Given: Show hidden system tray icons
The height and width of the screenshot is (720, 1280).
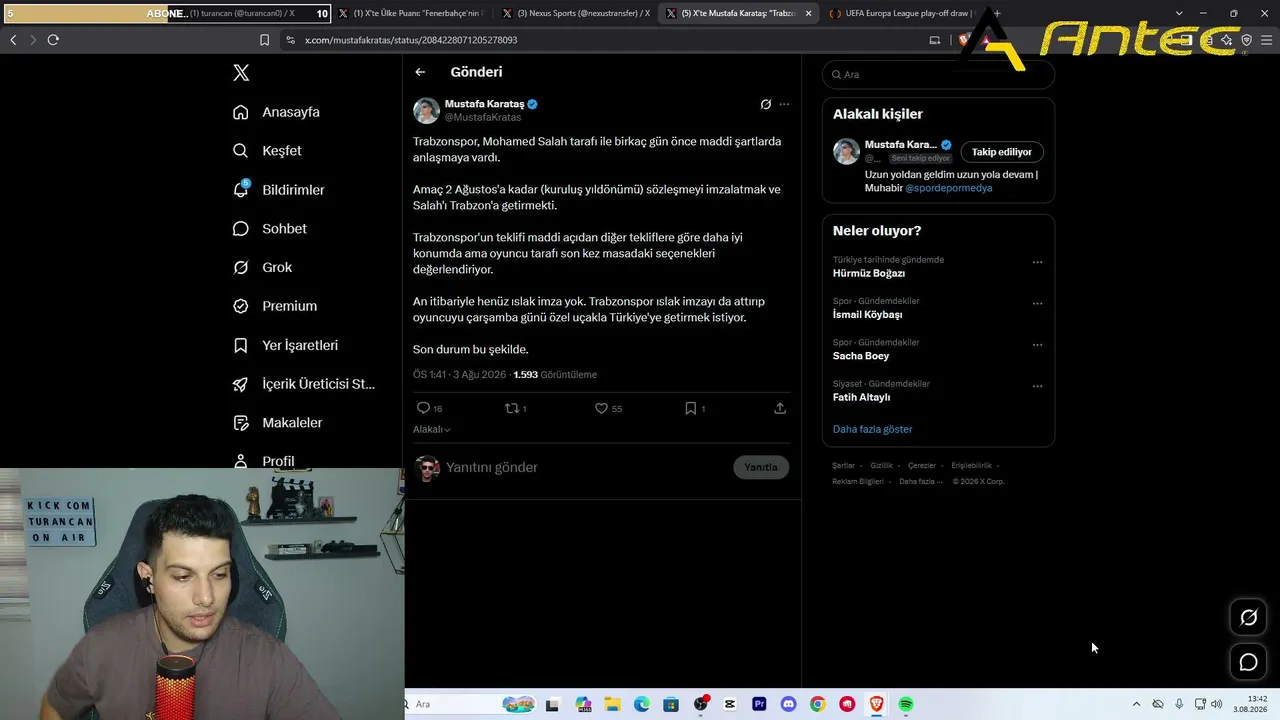Looking at the screenshot, I should point(1136,704).
